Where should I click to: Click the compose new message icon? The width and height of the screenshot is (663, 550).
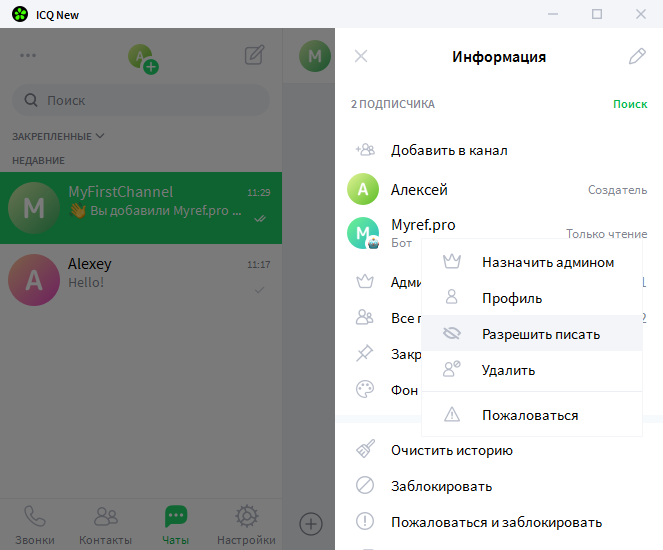255,55
